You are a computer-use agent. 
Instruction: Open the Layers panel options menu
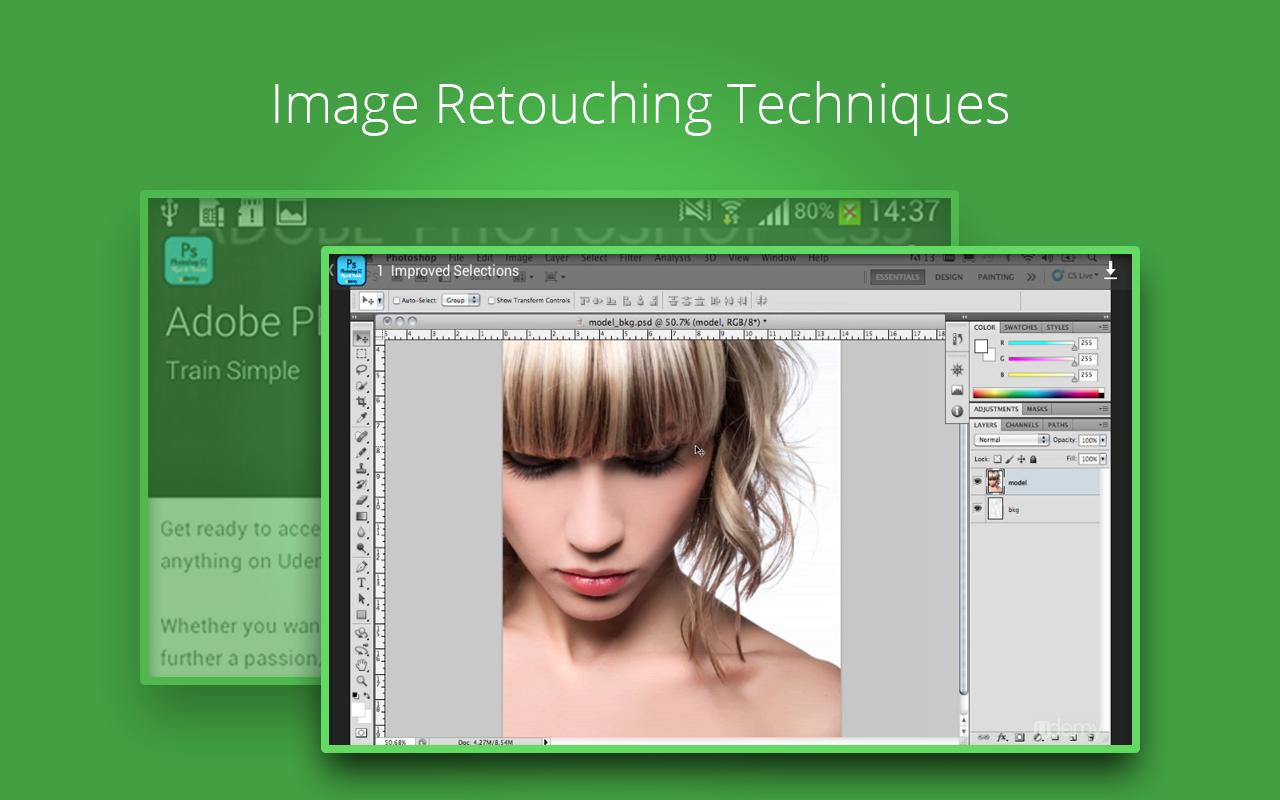point(1105,425)
